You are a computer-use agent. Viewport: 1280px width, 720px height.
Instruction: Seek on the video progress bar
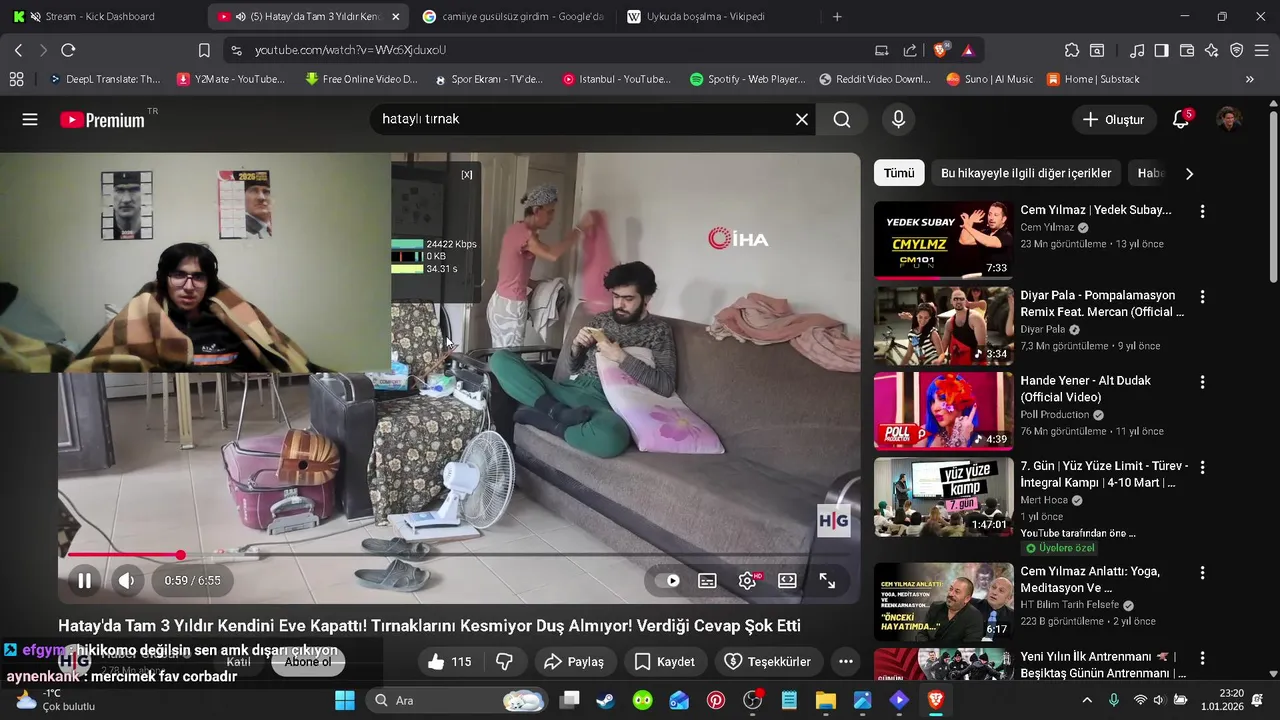[458, 554]
